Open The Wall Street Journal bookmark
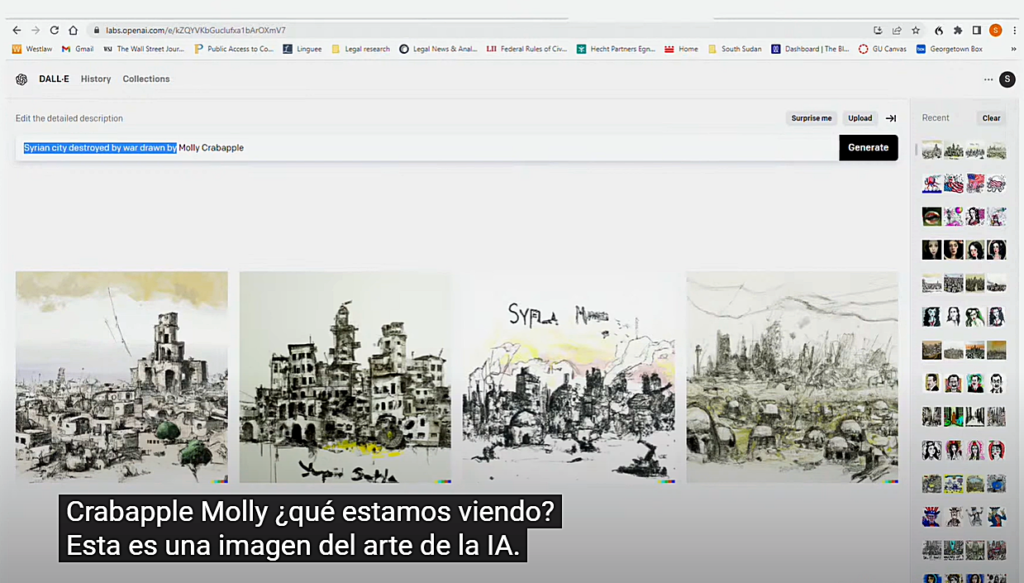The height and width of the screenshot is (583, 1024). click(x=144, y=49)
